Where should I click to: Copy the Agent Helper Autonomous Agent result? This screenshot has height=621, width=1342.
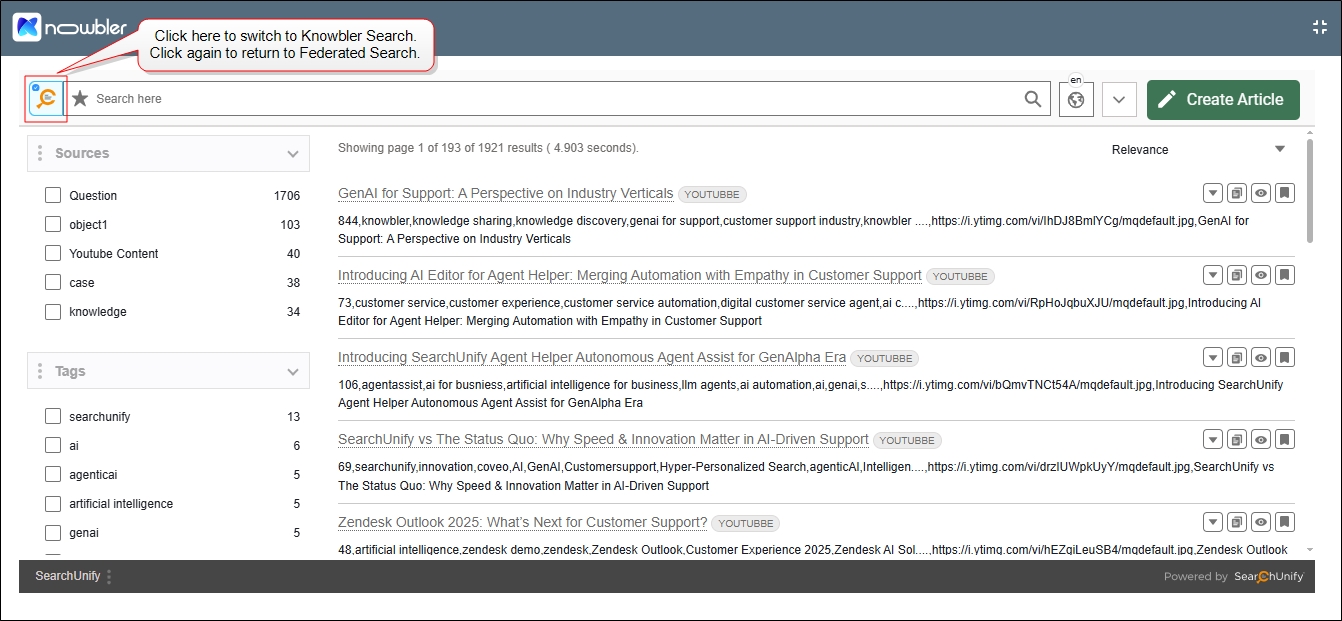[1237, 357]
